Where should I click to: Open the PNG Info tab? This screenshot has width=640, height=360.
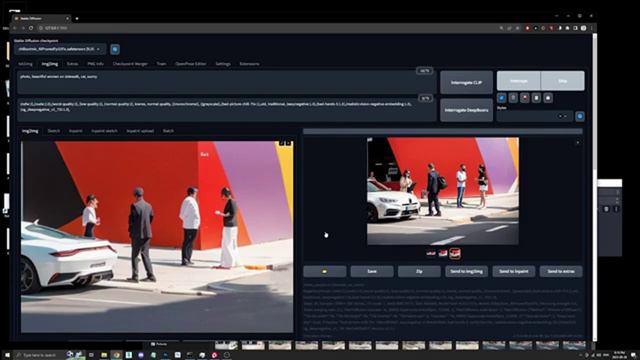pyautogui.click(x=96, y=64)
